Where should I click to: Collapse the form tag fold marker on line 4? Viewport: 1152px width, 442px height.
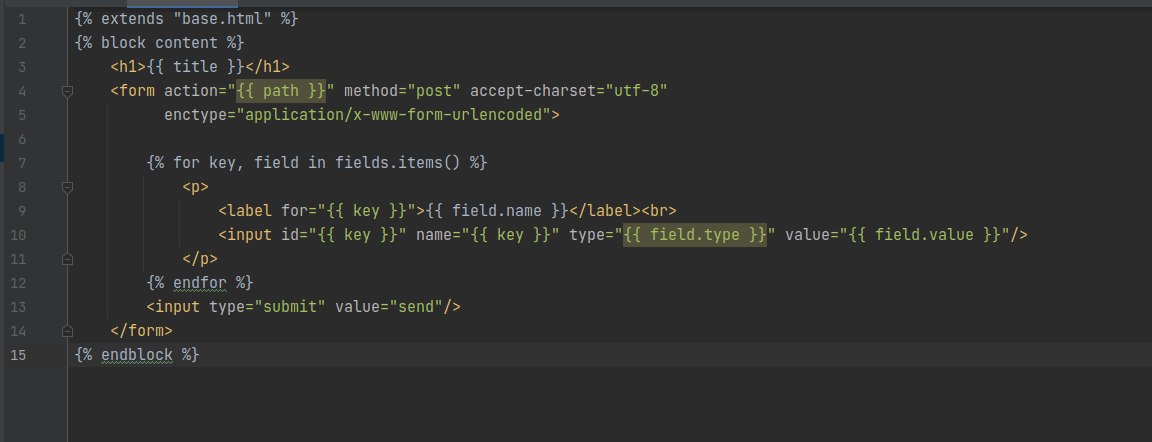68,91
